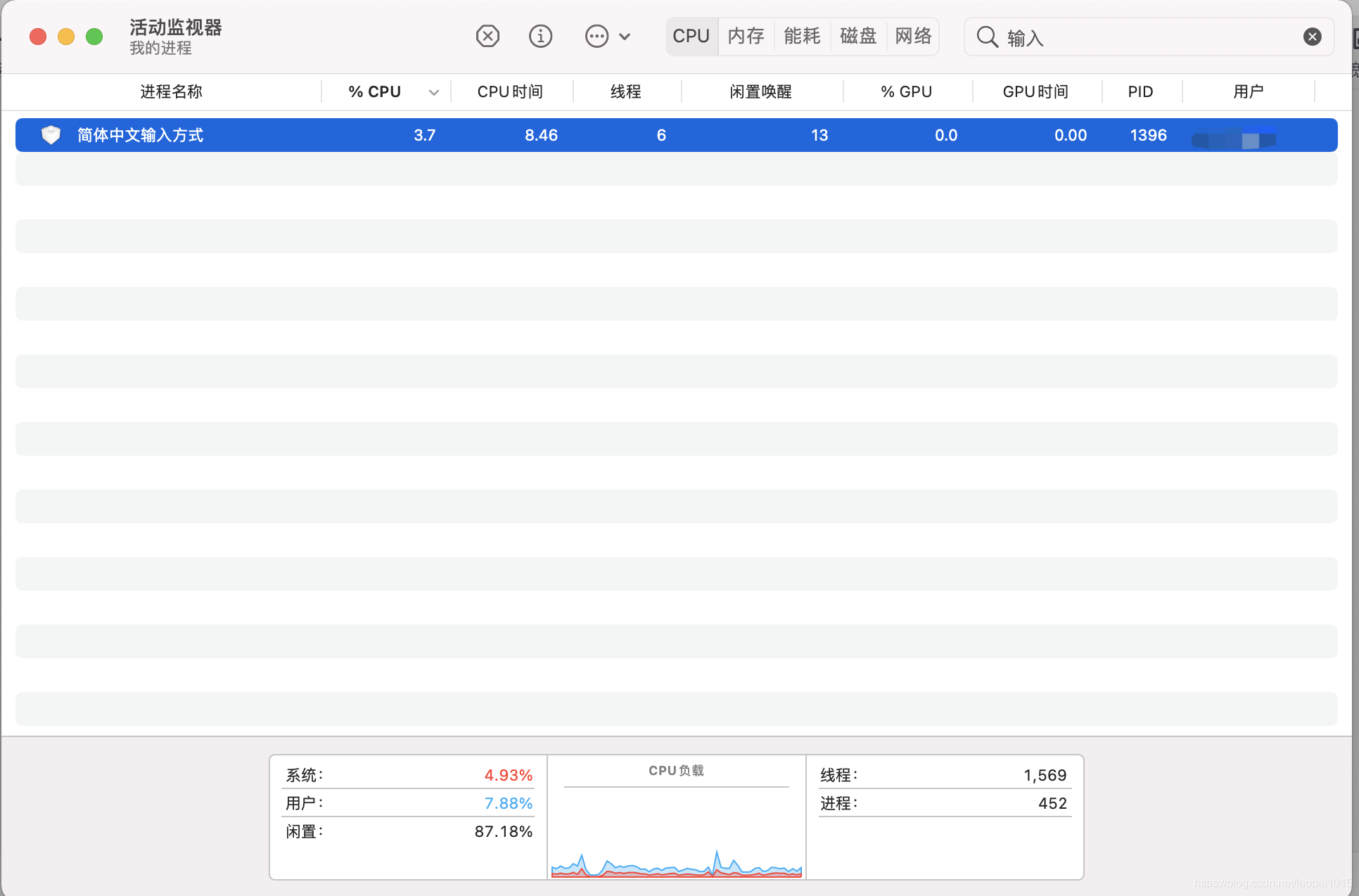Open the 磁盘 tab
This screenshot has height=896, width=1359.
tap(858, 36)
